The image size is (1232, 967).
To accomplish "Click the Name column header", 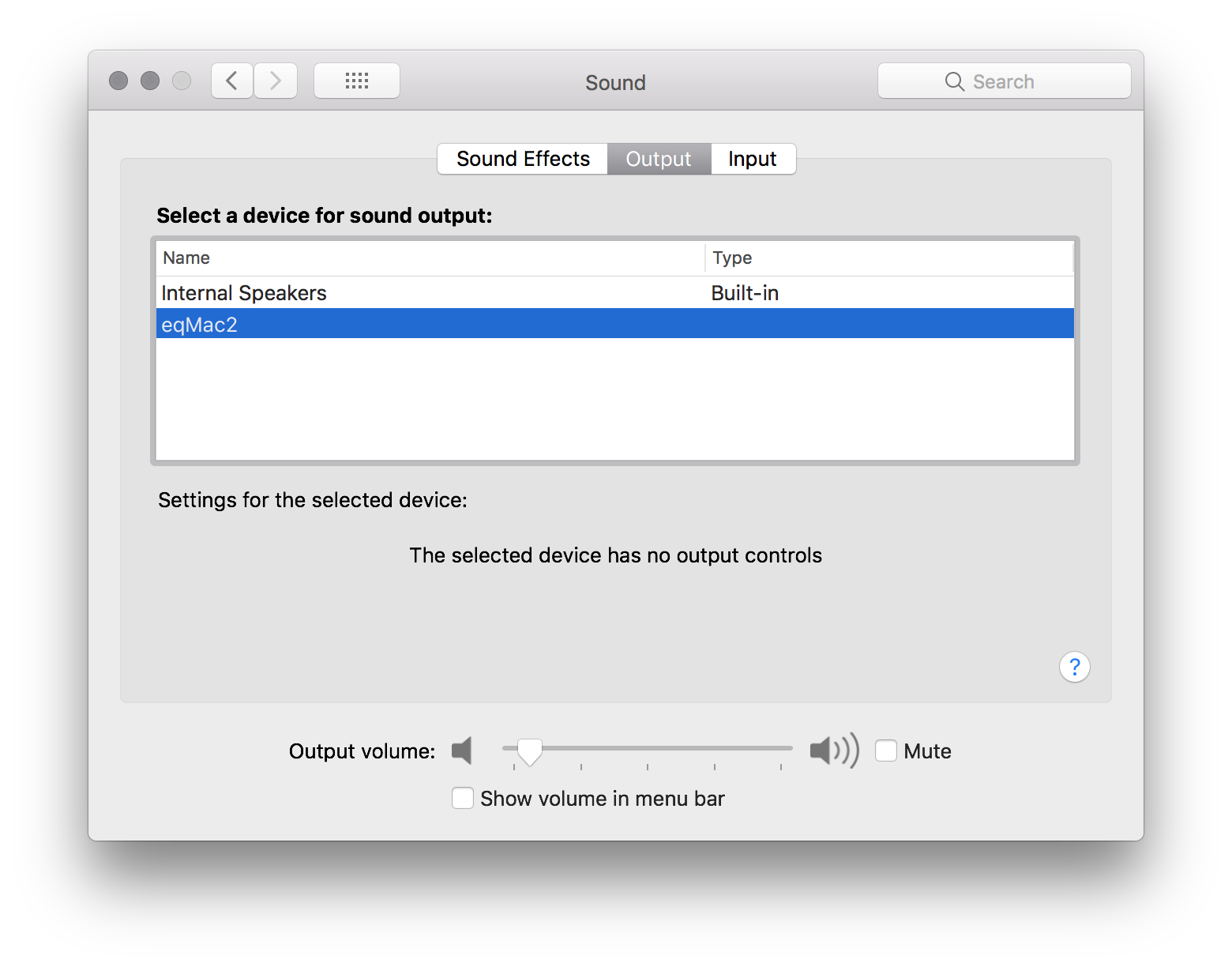I will [430, 258].
